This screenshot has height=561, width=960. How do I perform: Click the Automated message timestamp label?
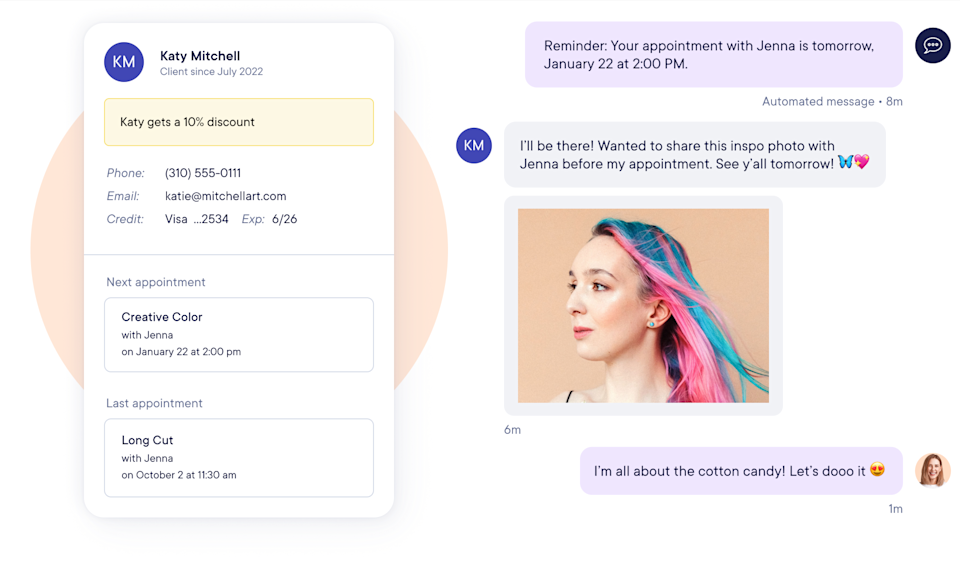pyautogui.click(x=832, y=102)
